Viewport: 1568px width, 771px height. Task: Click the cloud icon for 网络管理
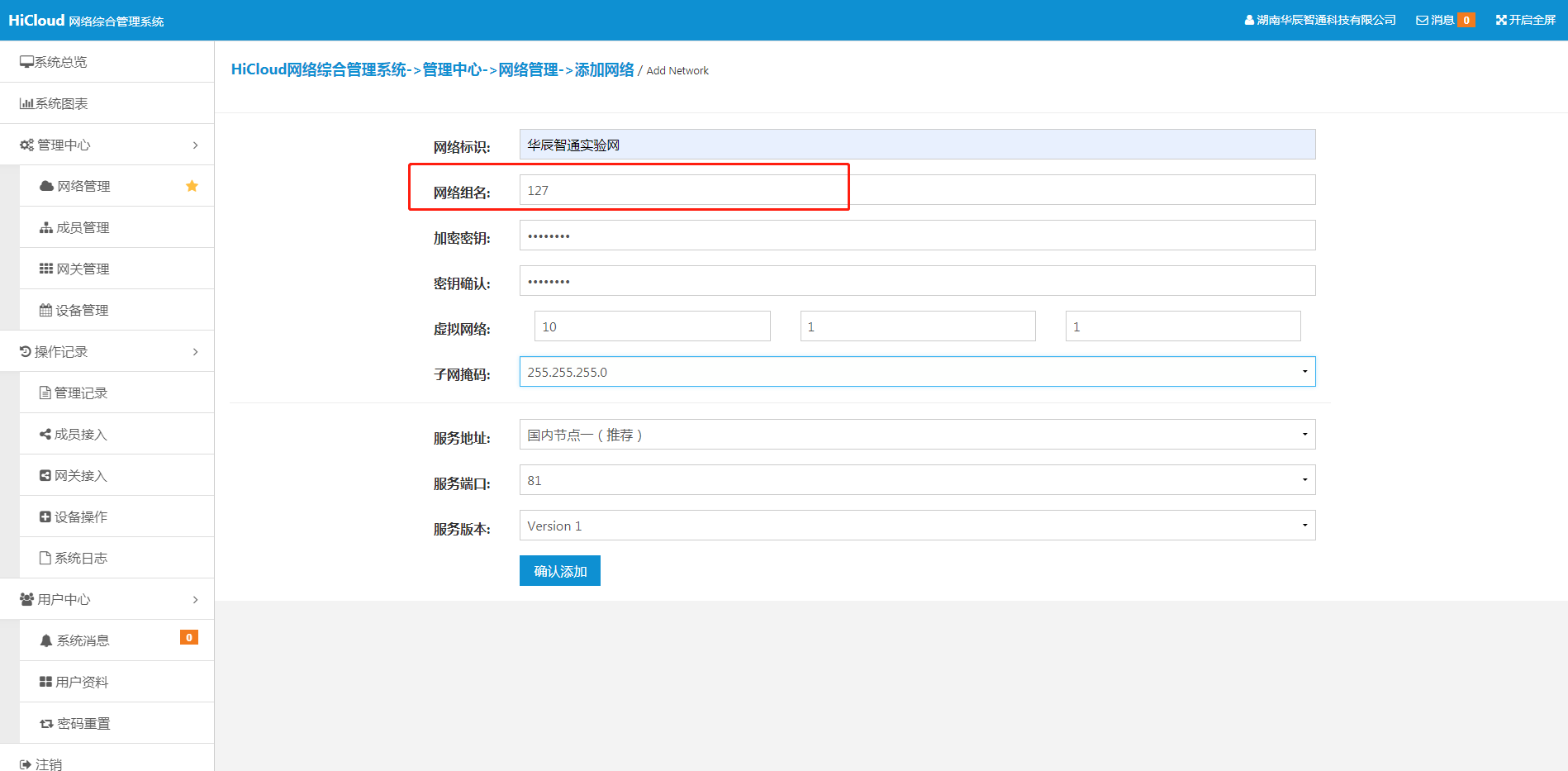click(x=46, y=187)
